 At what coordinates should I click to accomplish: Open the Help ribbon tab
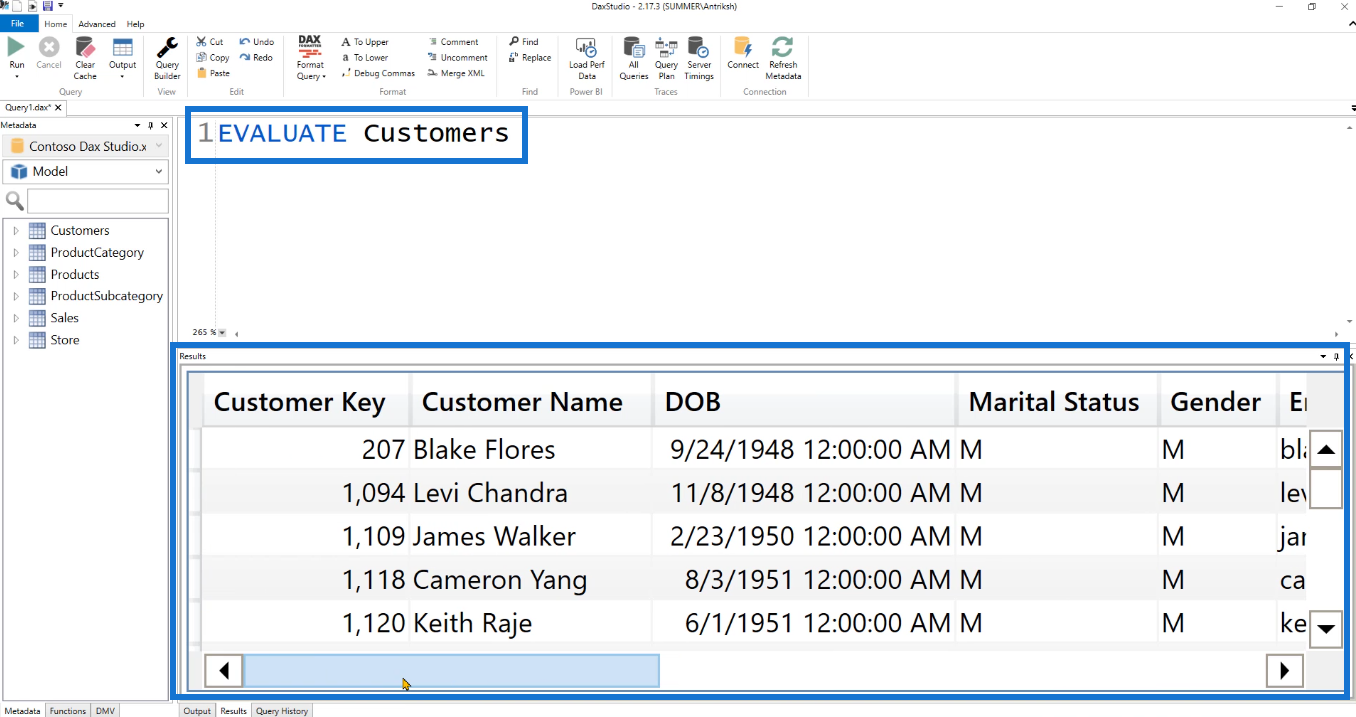135,24
